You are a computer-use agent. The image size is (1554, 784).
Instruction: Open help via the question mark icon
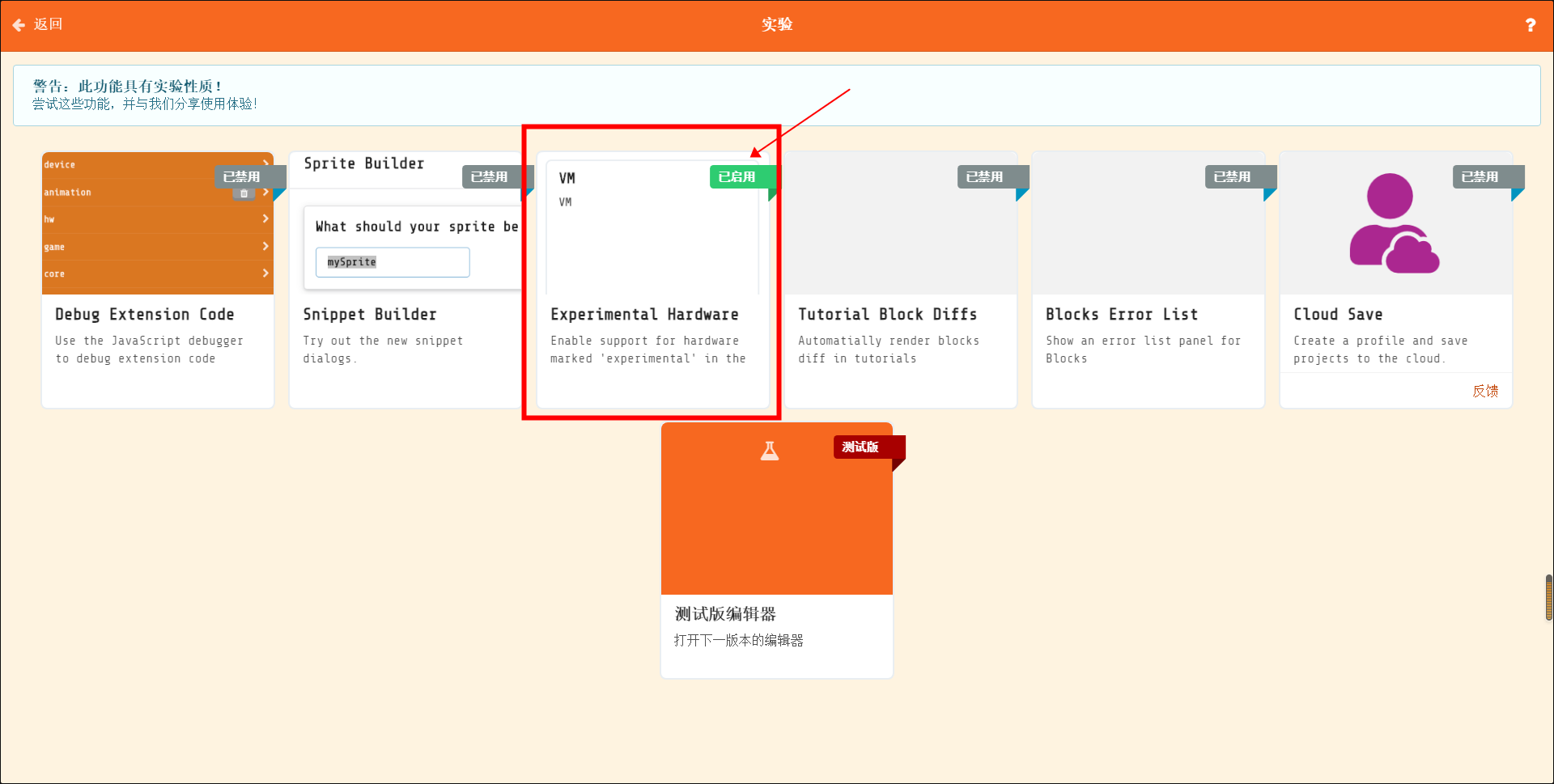[x=1530, y=25]
